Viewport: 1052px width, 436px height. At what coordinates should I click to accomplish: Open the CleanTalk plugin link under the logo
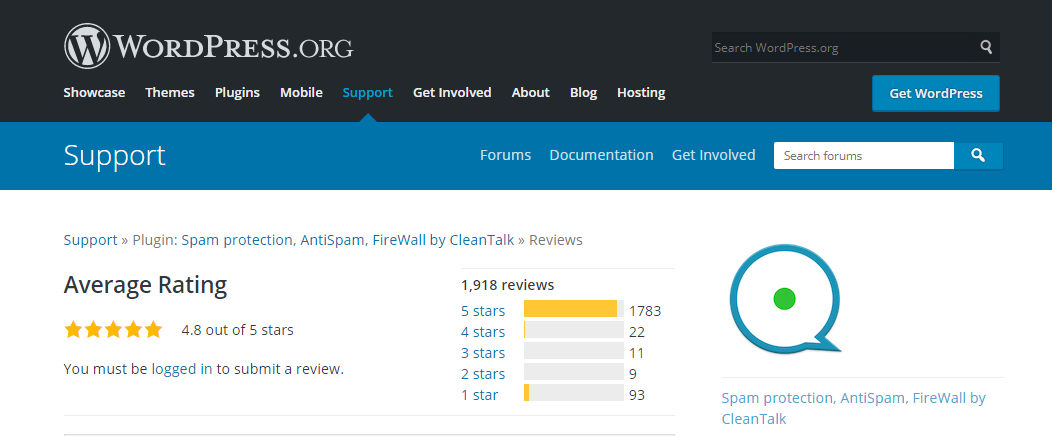click(853, 408)
